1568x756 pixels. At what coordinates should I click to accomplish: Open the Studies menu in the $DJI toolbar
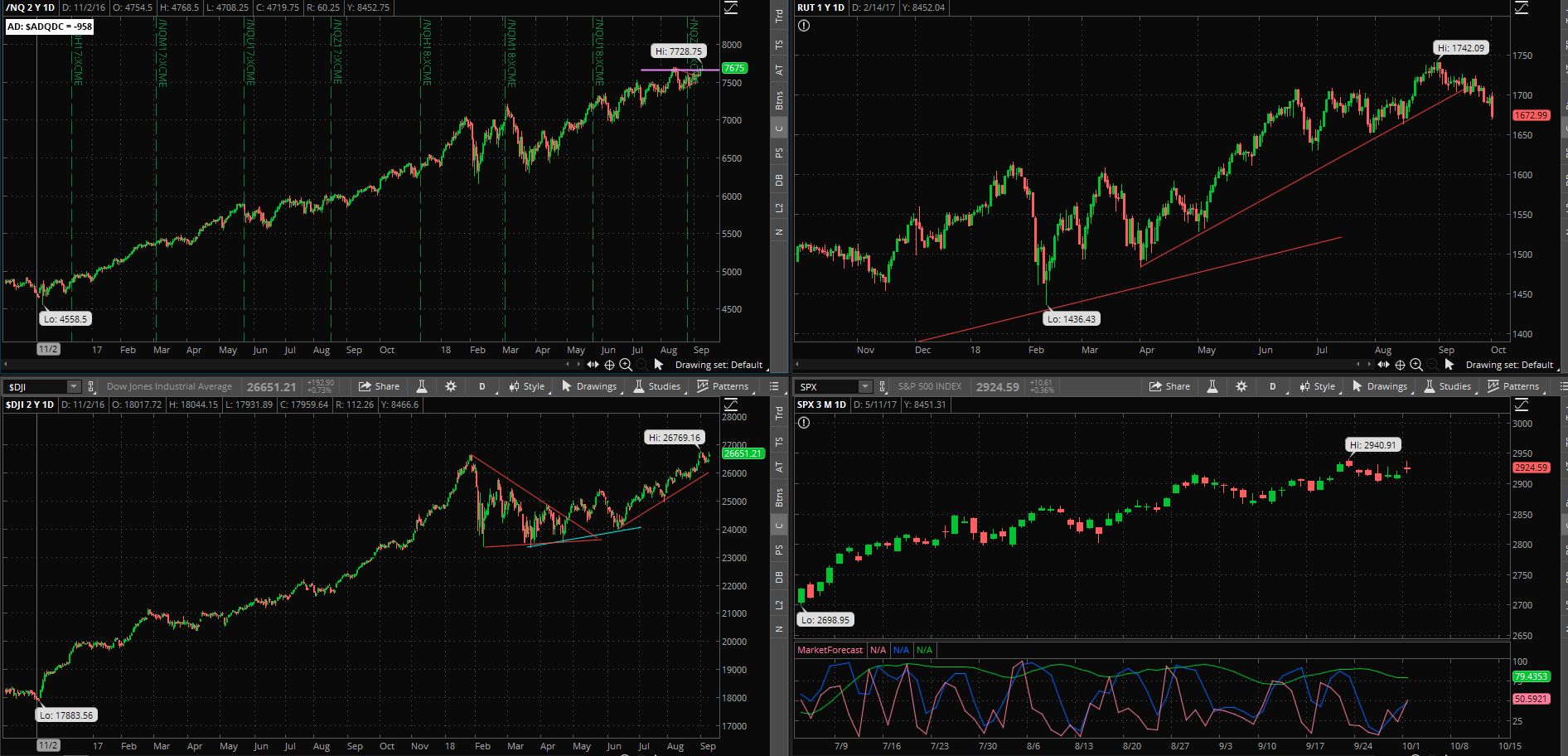coord(657,386)
